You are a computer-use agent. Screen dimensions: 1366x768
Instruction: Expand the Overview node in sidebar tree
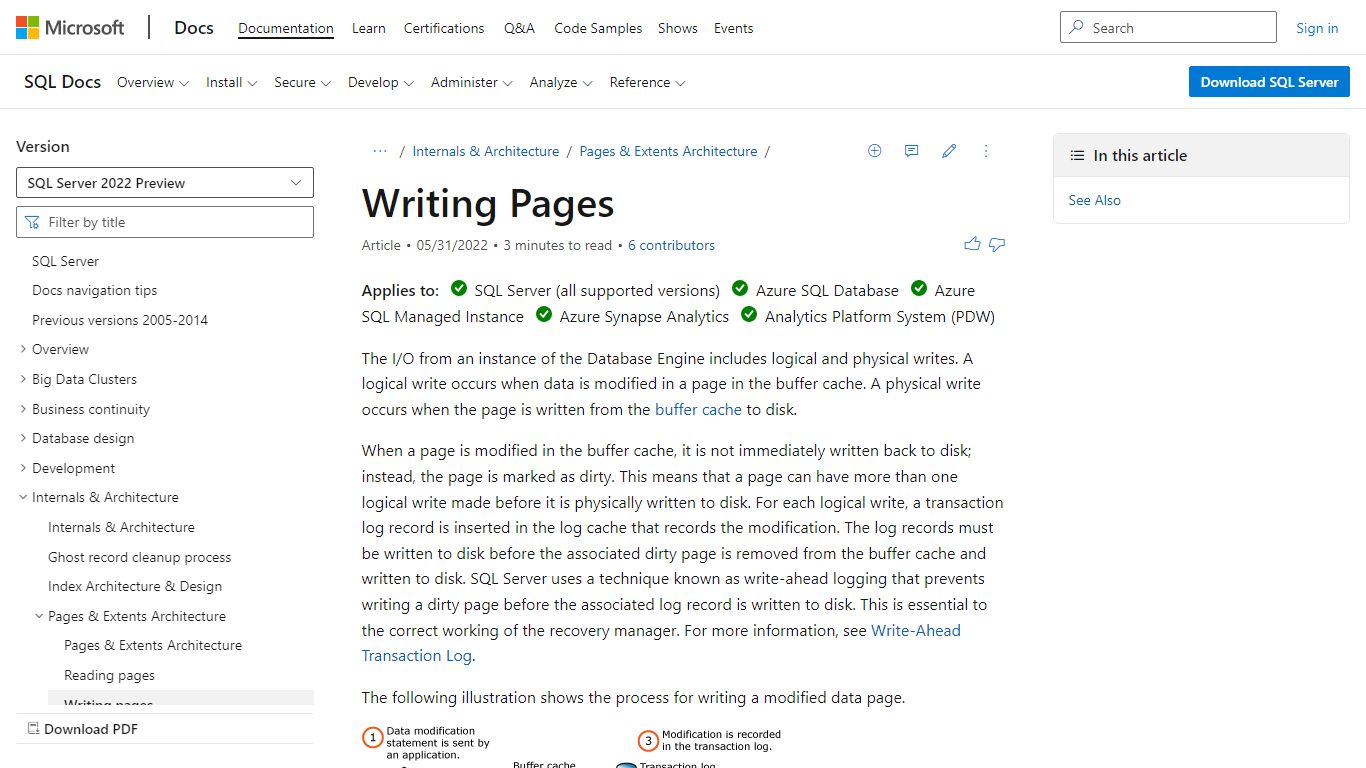pos(23,349)
